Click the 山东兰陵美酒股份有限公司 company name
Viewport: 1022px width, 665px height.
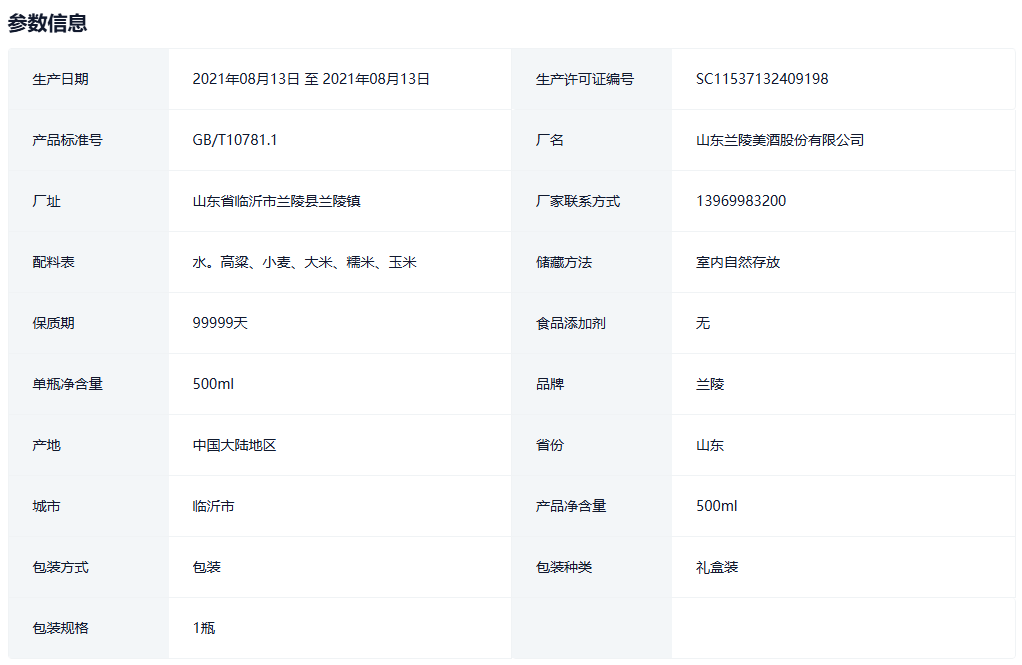click(780, 140)
